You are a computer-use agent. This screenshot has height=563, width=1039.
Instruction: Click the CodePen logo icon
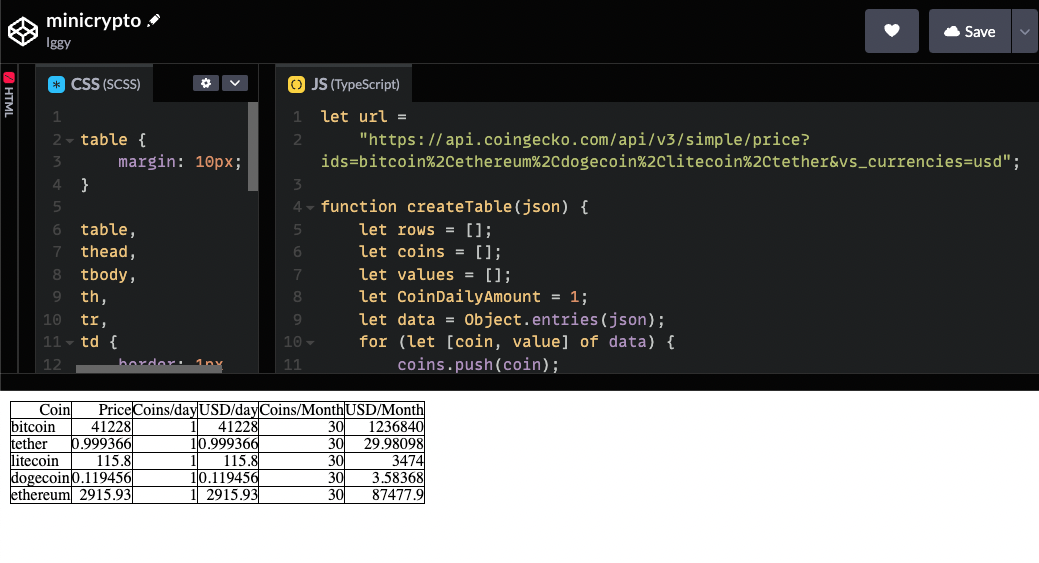tap(23, 31)
